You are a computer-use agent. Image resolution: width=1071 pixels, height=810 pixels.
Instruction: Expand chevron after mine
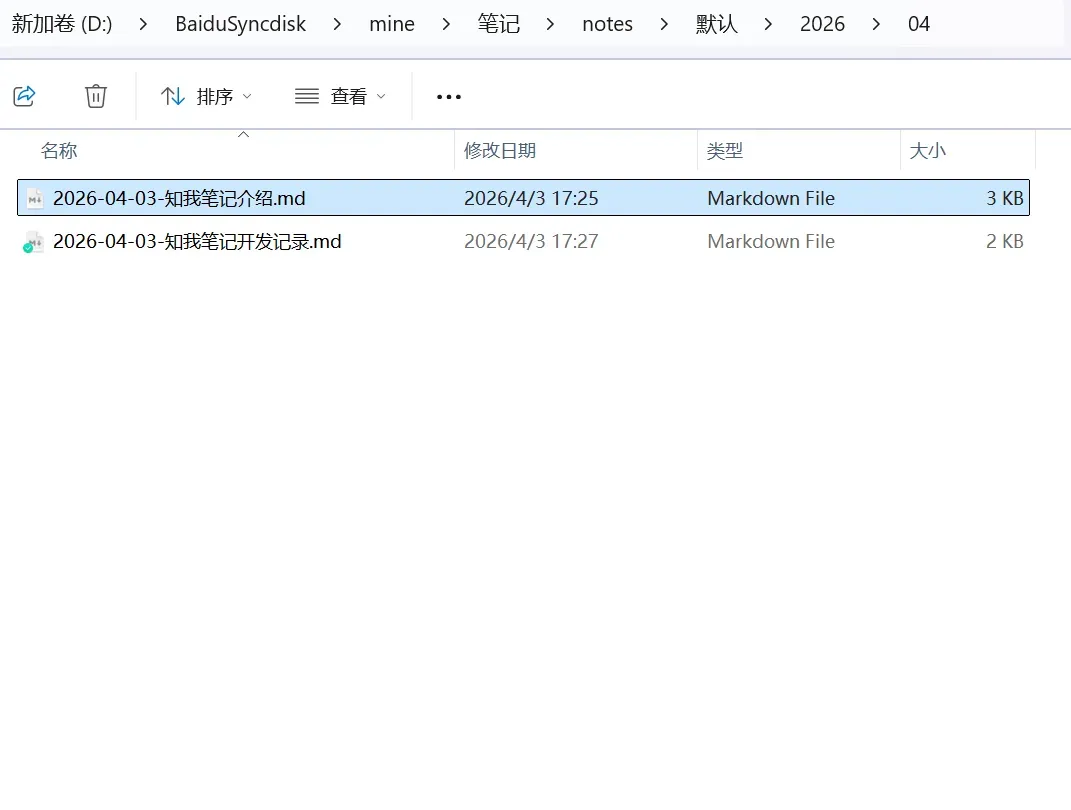(446, 25)
